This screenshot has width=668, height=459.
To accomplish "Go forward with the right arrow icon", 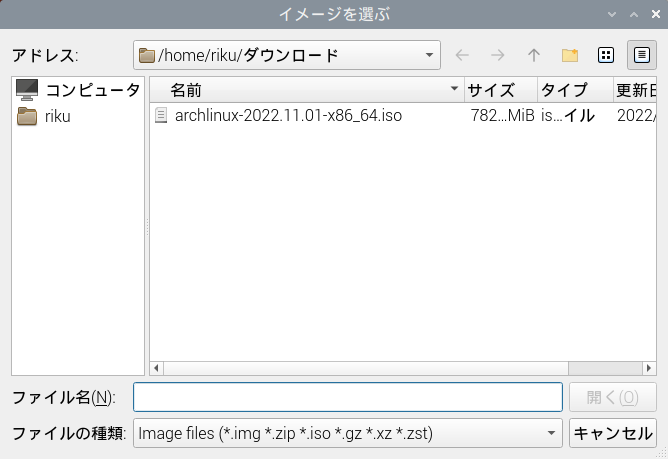I will (498, 55).
